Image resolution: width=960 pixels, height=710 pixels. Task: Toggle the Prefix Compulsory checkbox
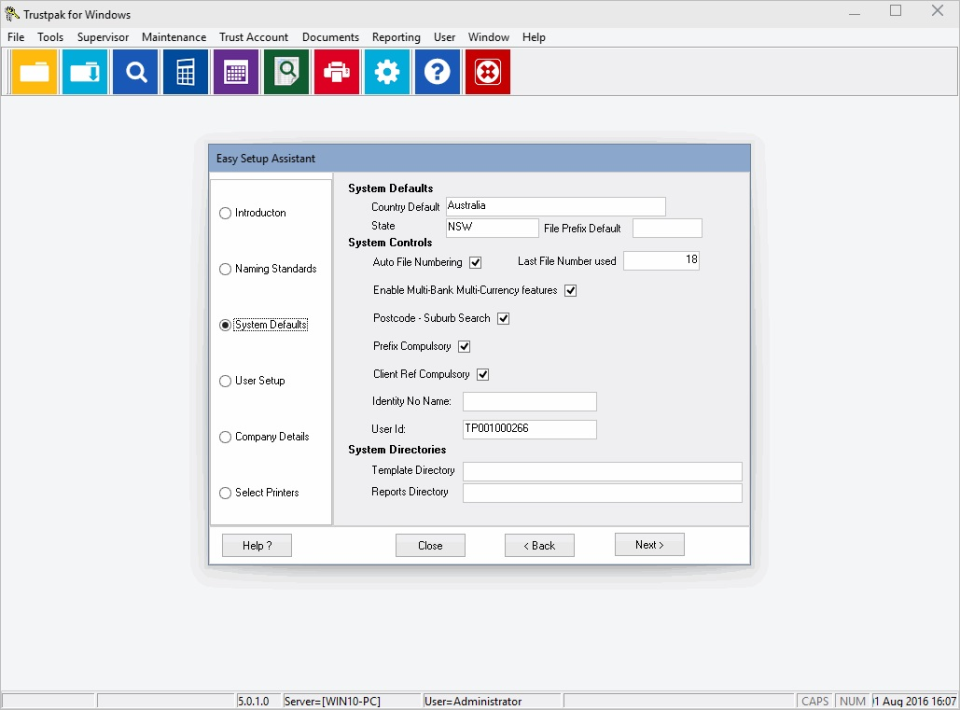click(x=464, y=346)
